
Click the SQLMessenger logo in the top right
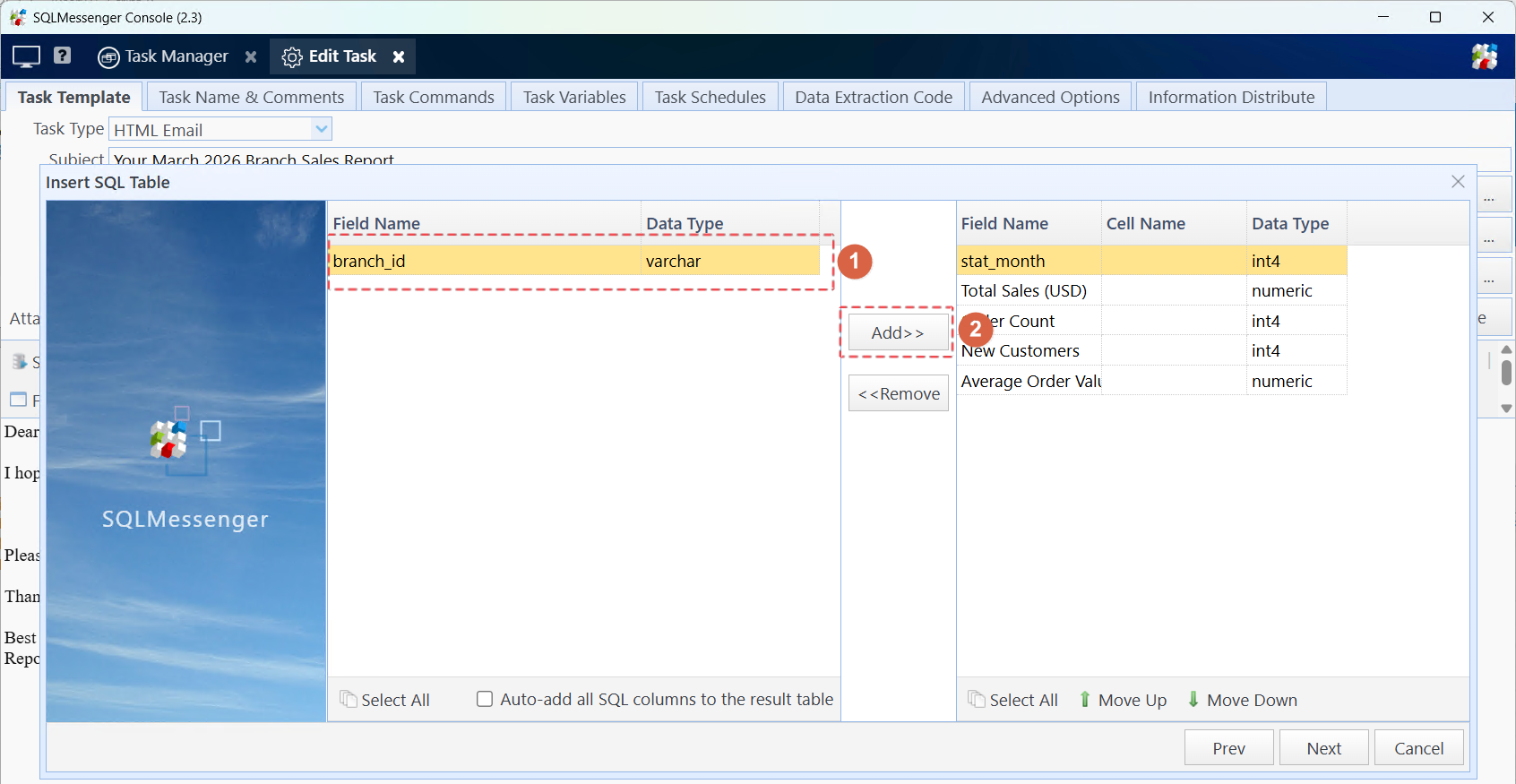pyautogui.click(x=1484, y=56)
